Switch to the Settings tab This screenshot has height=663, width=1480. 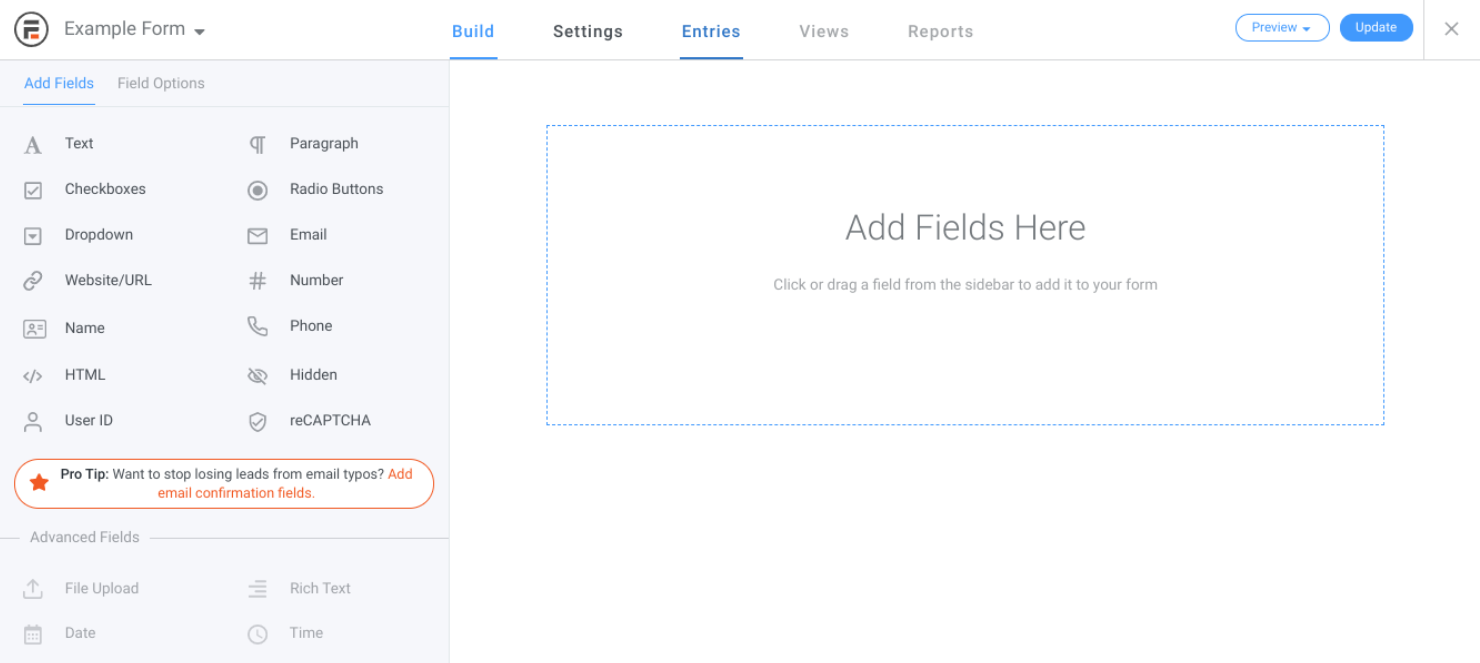coord(587,32)
